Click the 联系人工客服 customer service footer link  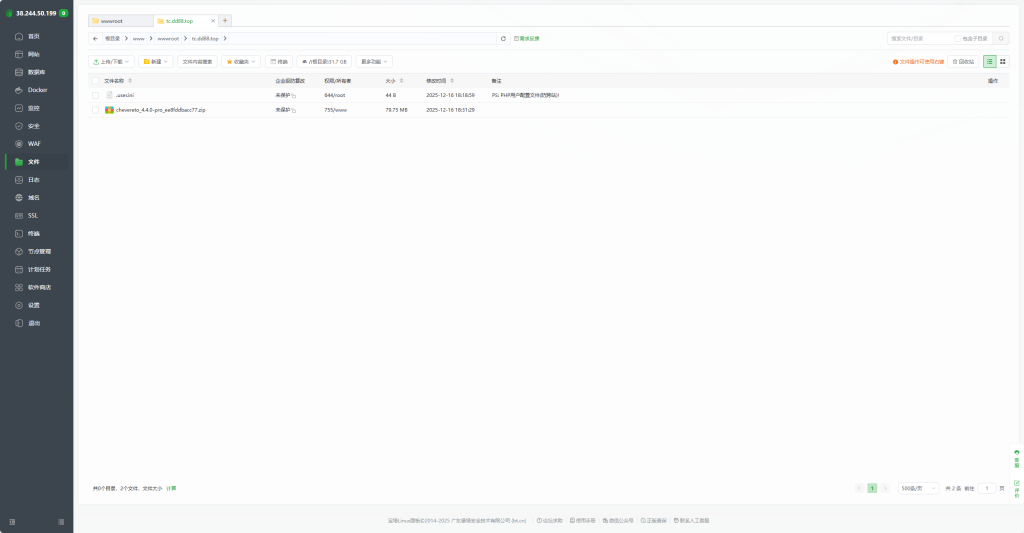(x=692, y=521)
